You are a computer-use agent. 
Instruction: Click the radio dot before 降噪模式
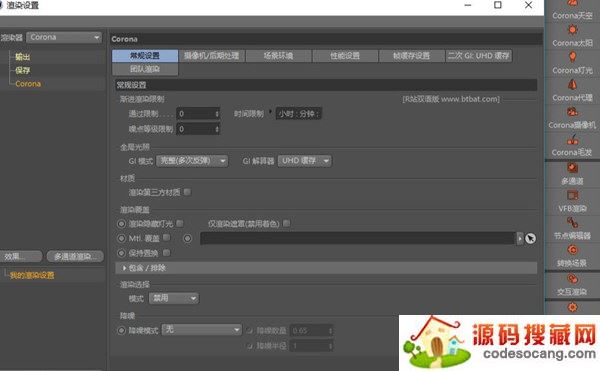121,330
